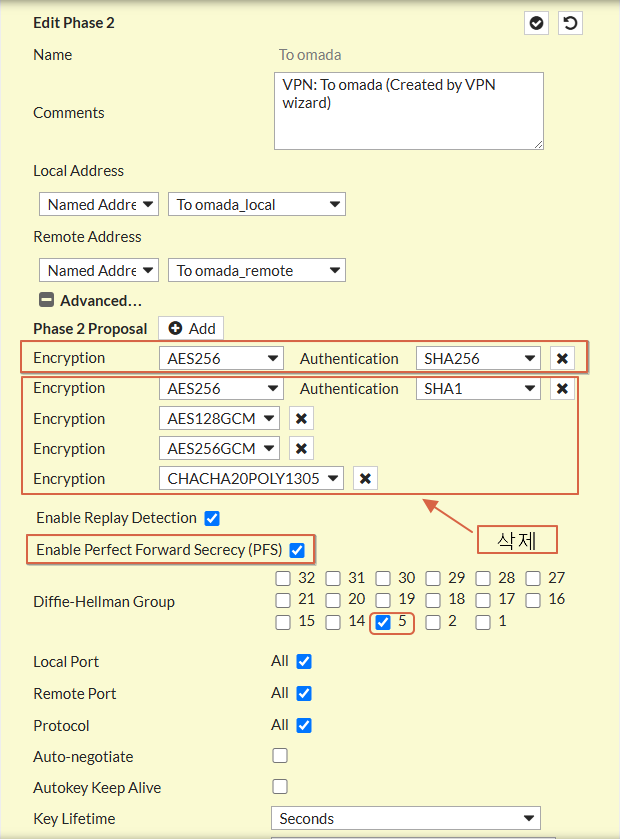The height and width of the screenshot is (839, 620).
Task: Check Diffie-Hellman group 29
Action: 433,578
